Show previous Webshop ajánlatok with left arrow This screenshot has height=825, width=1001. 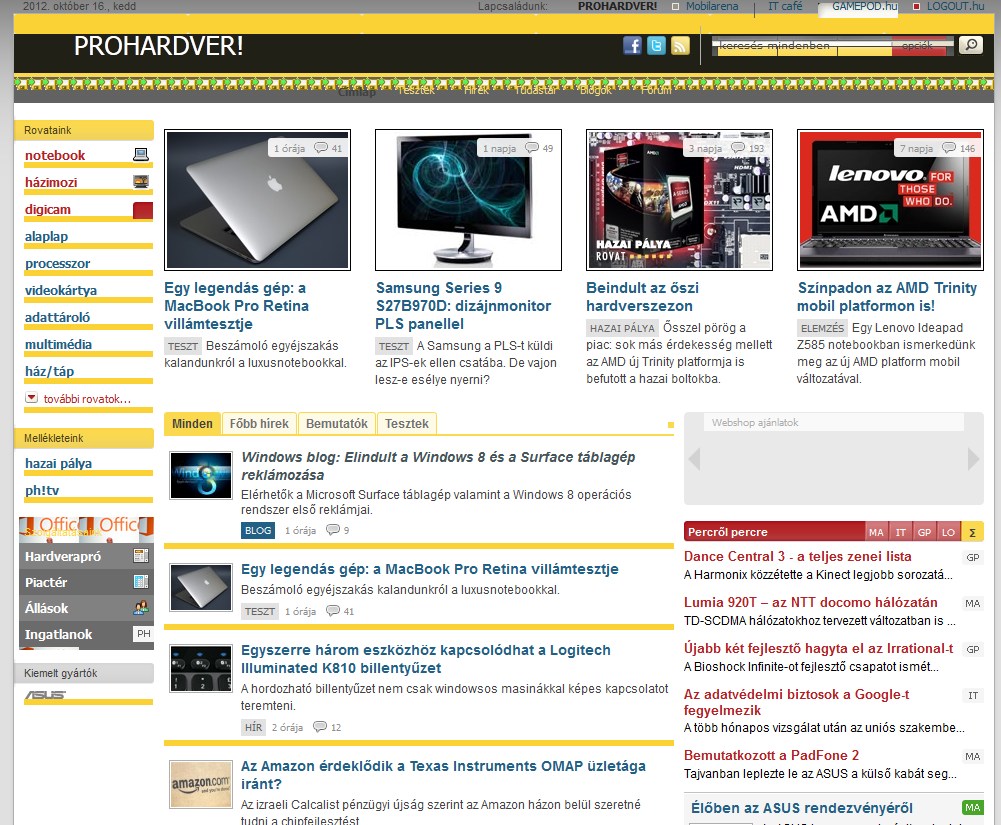coord(695,458)
